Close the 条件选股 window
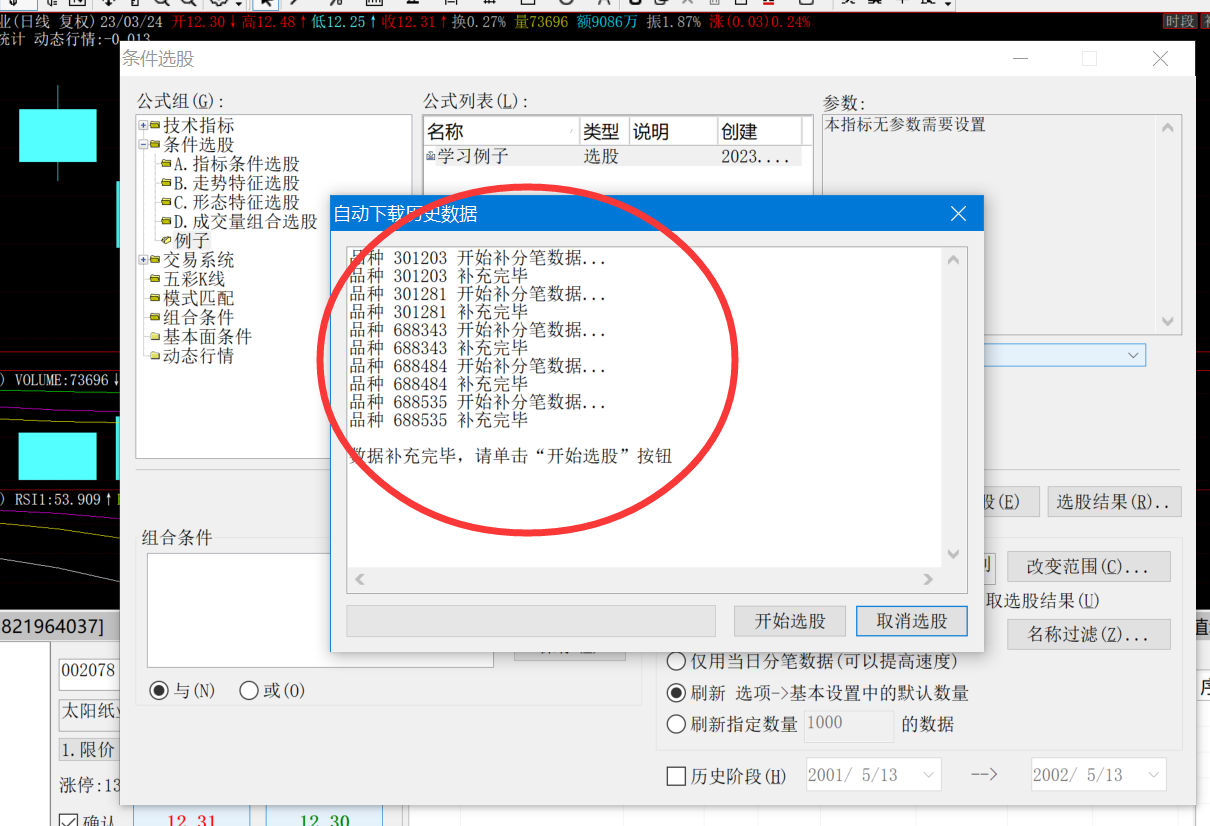 click(x=1160, y=59)
